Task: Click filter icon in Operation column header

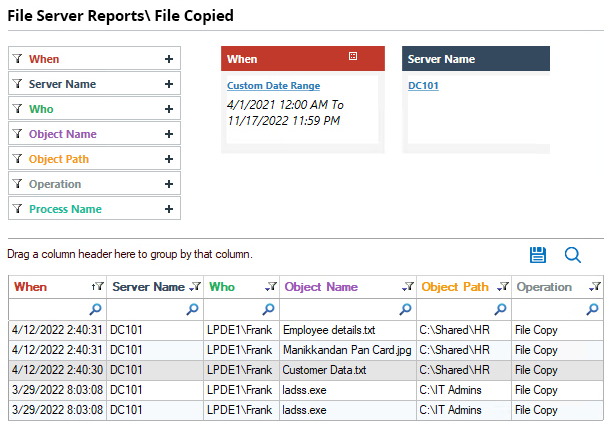Action: point(595,287)
